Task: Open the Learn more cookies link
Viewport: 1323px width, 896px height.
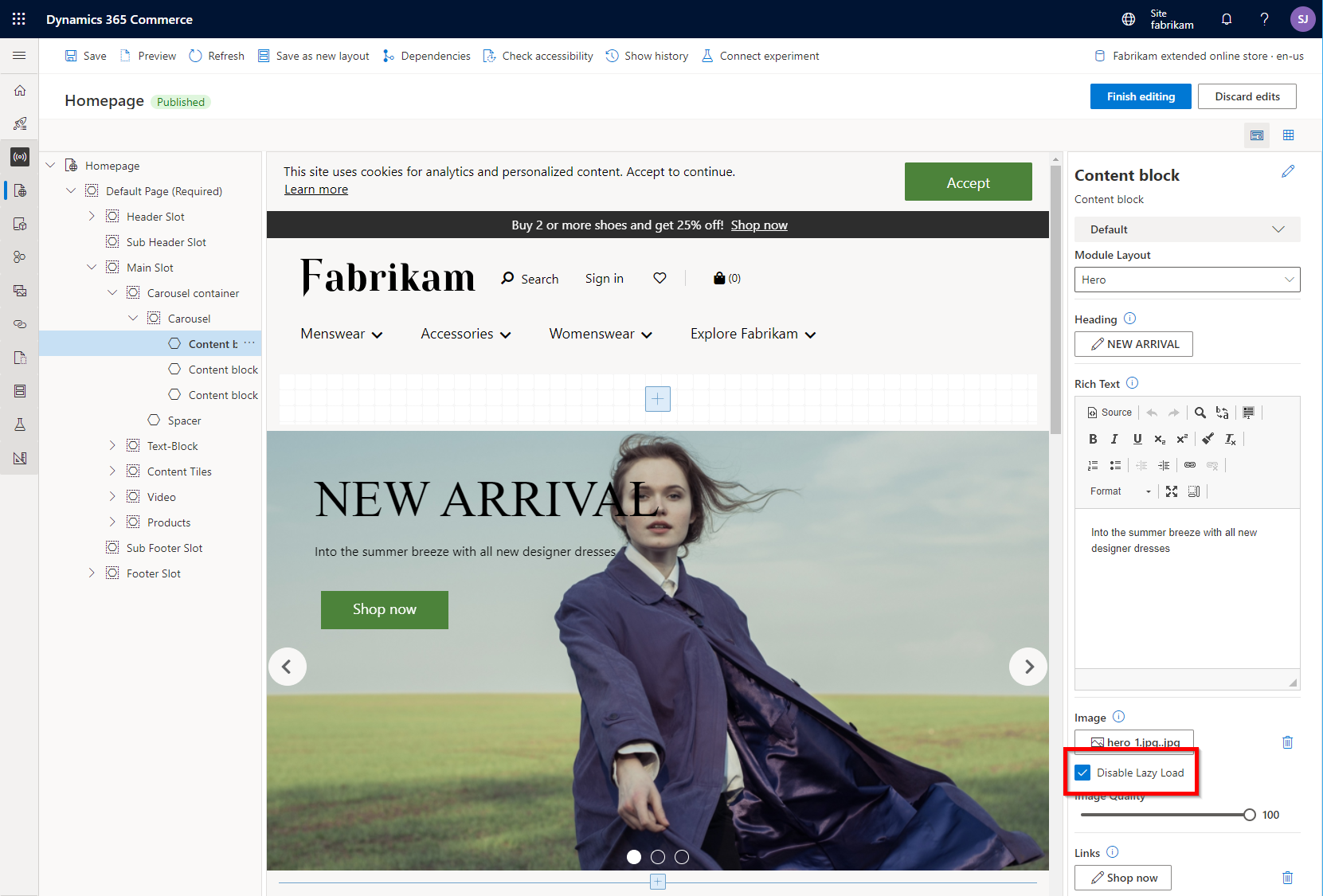Action: 315,189
